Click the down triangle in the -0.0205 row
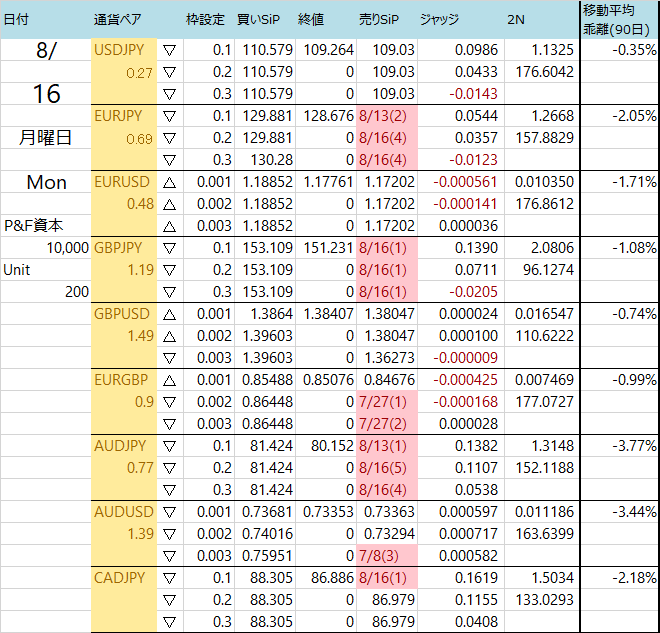 tap(169, 292)
